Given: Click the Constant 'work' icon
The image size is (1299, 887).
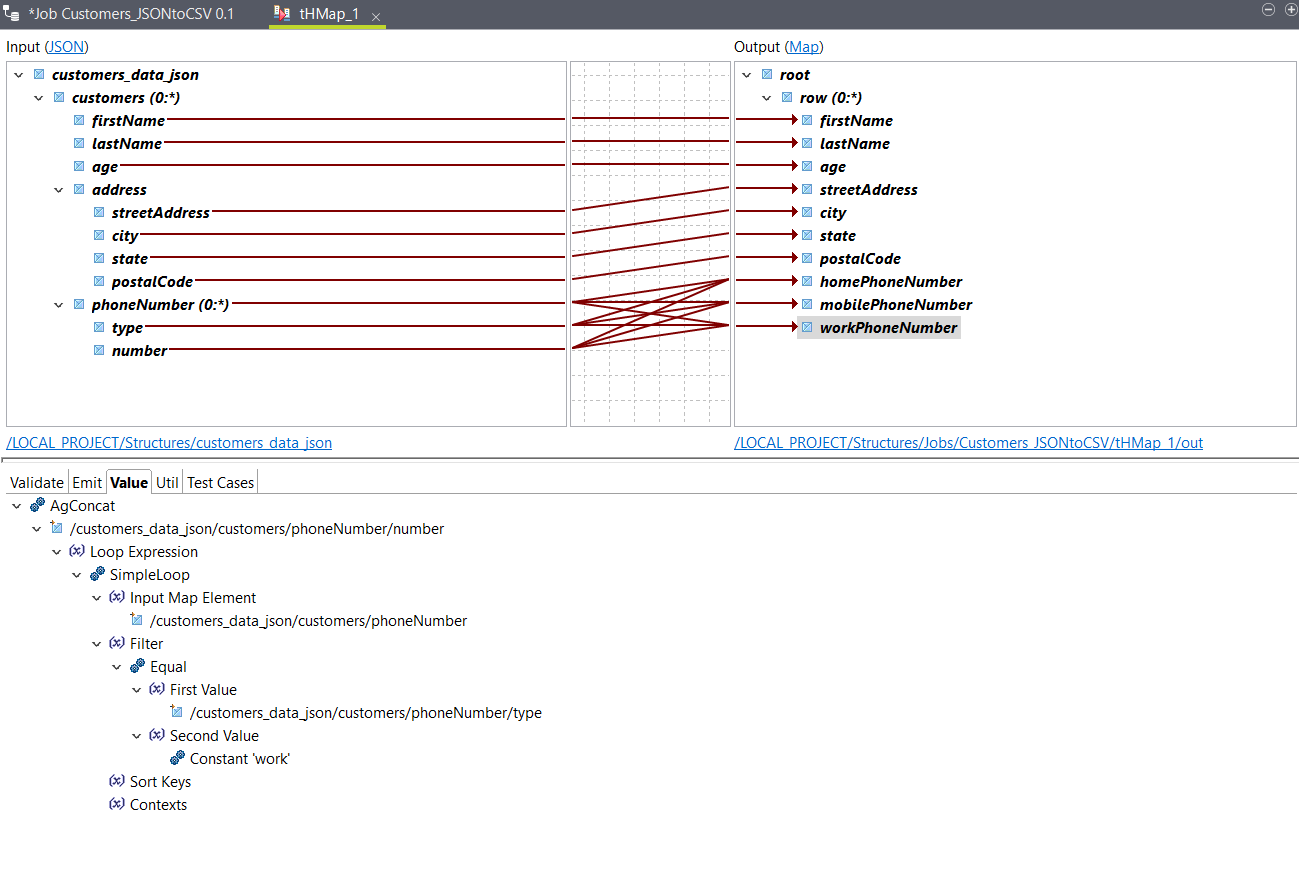Looking at the screenshot, I should pos(177,759).
